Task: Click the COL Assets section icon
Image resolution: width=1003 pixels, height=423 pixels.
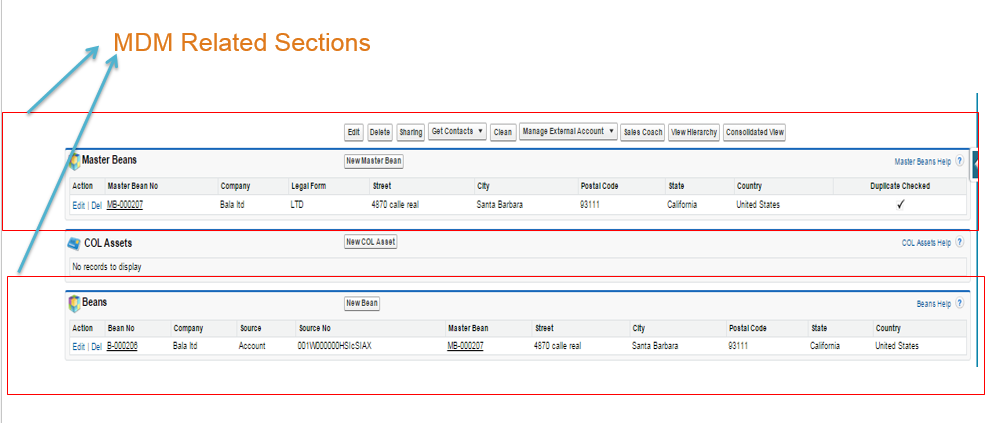Action: click(x=74, y=243)
